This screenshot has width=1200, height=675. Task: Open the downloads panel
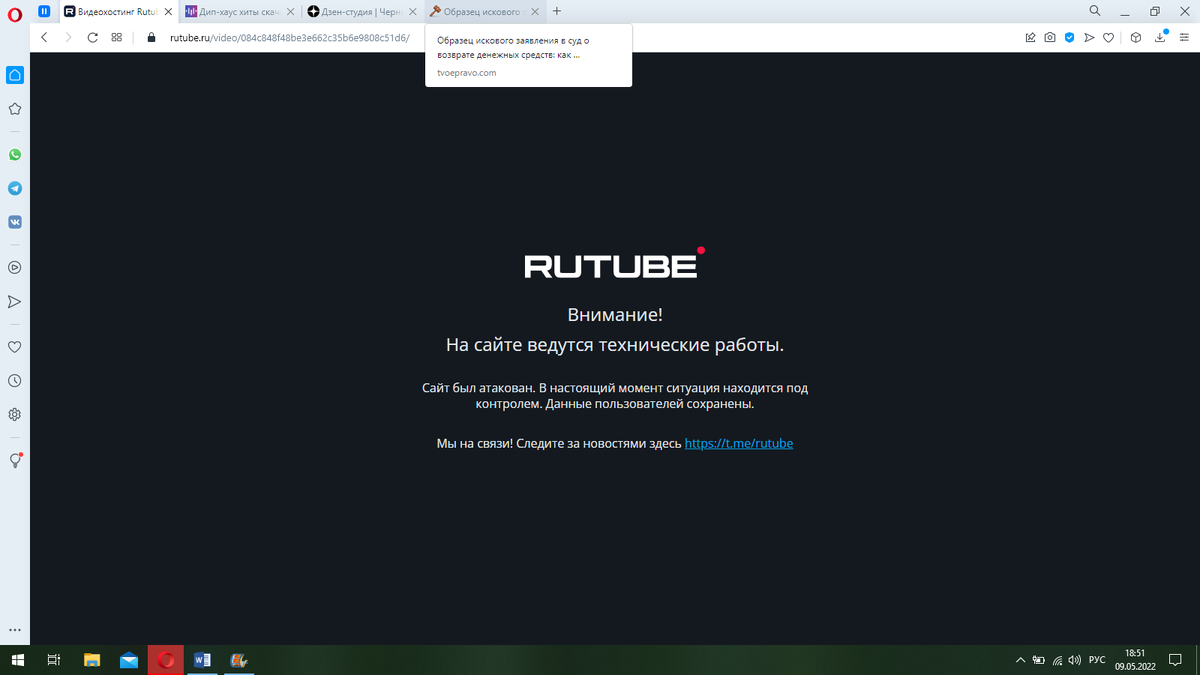(1160, 37)
